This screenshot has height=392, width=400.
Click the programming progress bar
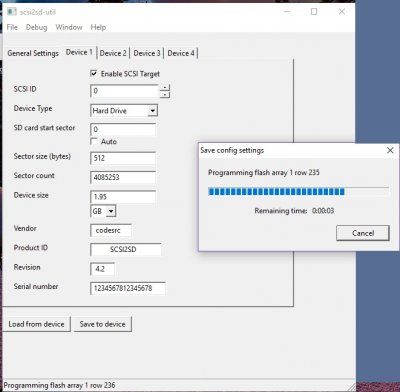[298, 191]
